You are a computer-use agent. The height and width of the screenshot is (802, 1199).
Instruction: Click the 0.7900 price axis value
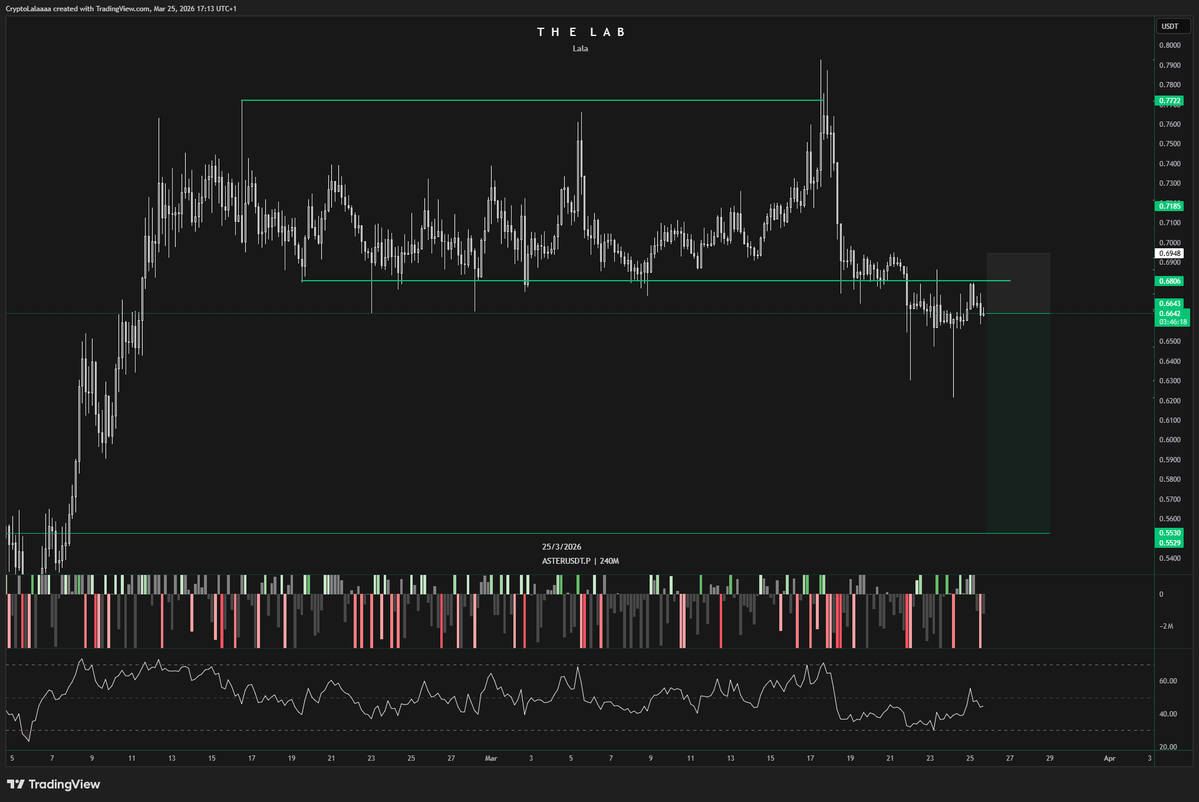click(x=1169, y=65)
